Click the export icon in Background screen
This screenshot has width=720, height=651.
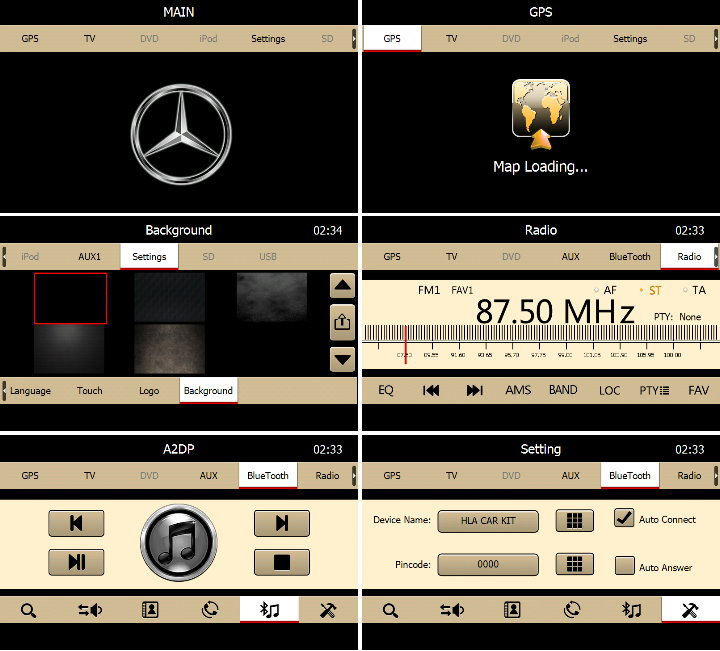coord(342,322)
